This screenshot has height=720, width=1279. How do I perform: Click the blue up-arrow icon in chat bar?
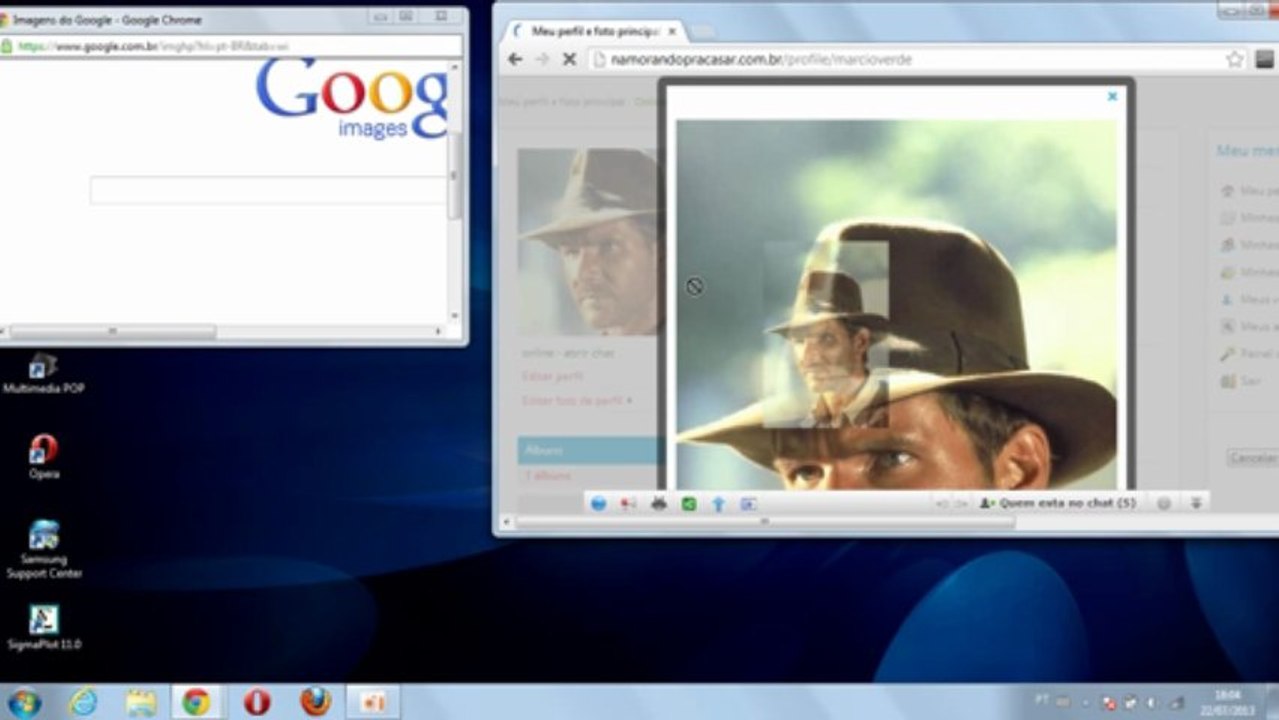click(718, 504)
